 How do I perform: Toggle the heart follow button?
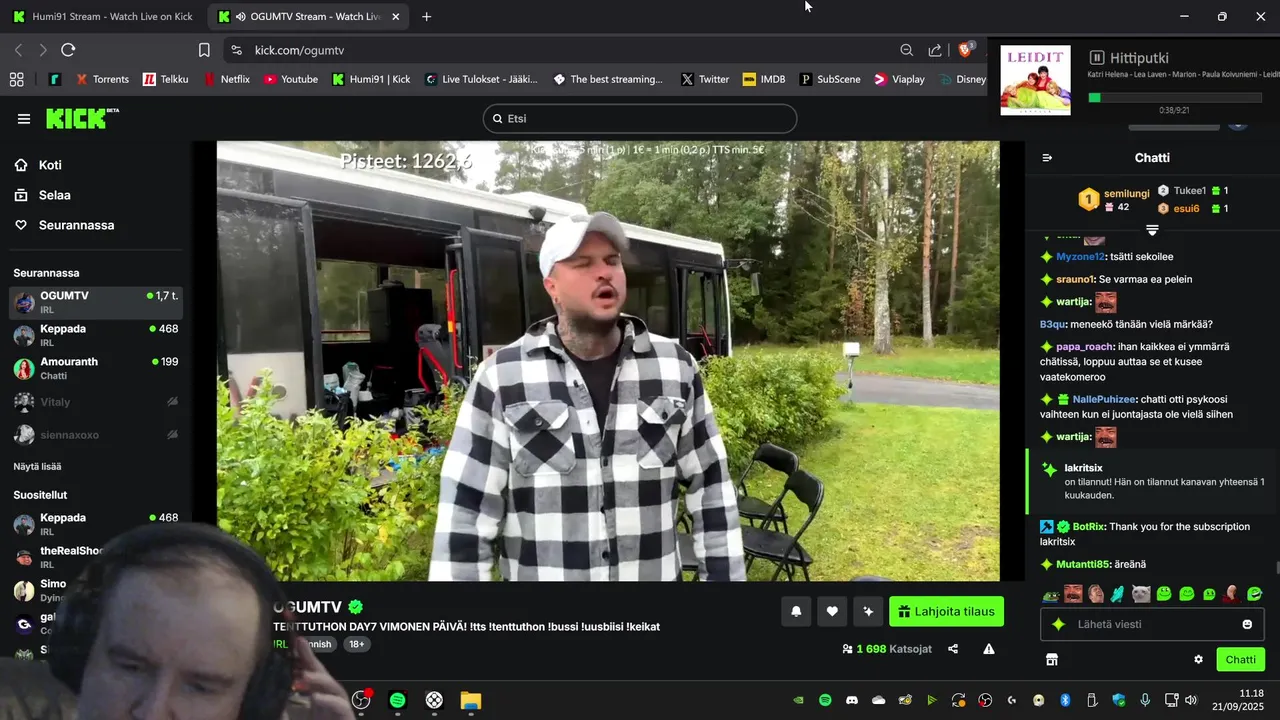832,612
